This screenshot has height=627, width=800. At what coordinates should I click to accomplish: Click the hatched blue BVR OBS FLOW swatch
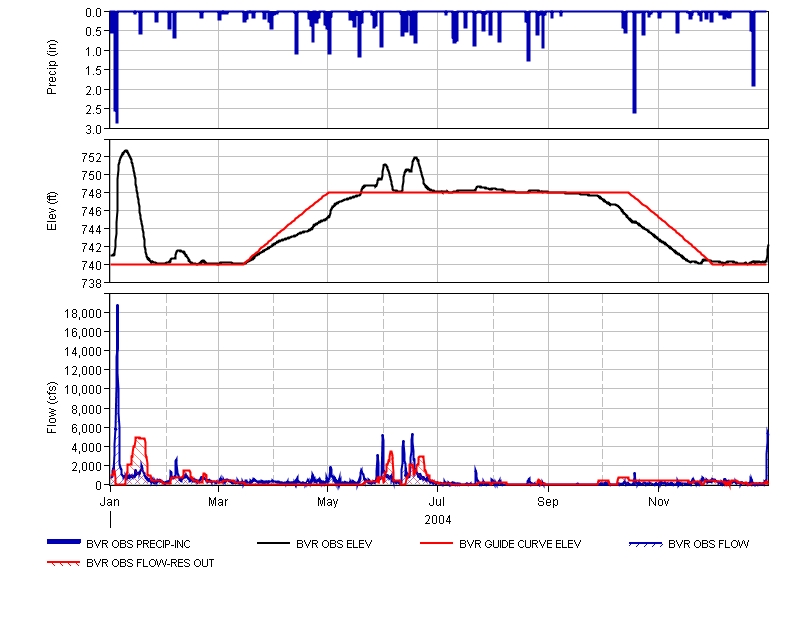(x=645, y=543)
